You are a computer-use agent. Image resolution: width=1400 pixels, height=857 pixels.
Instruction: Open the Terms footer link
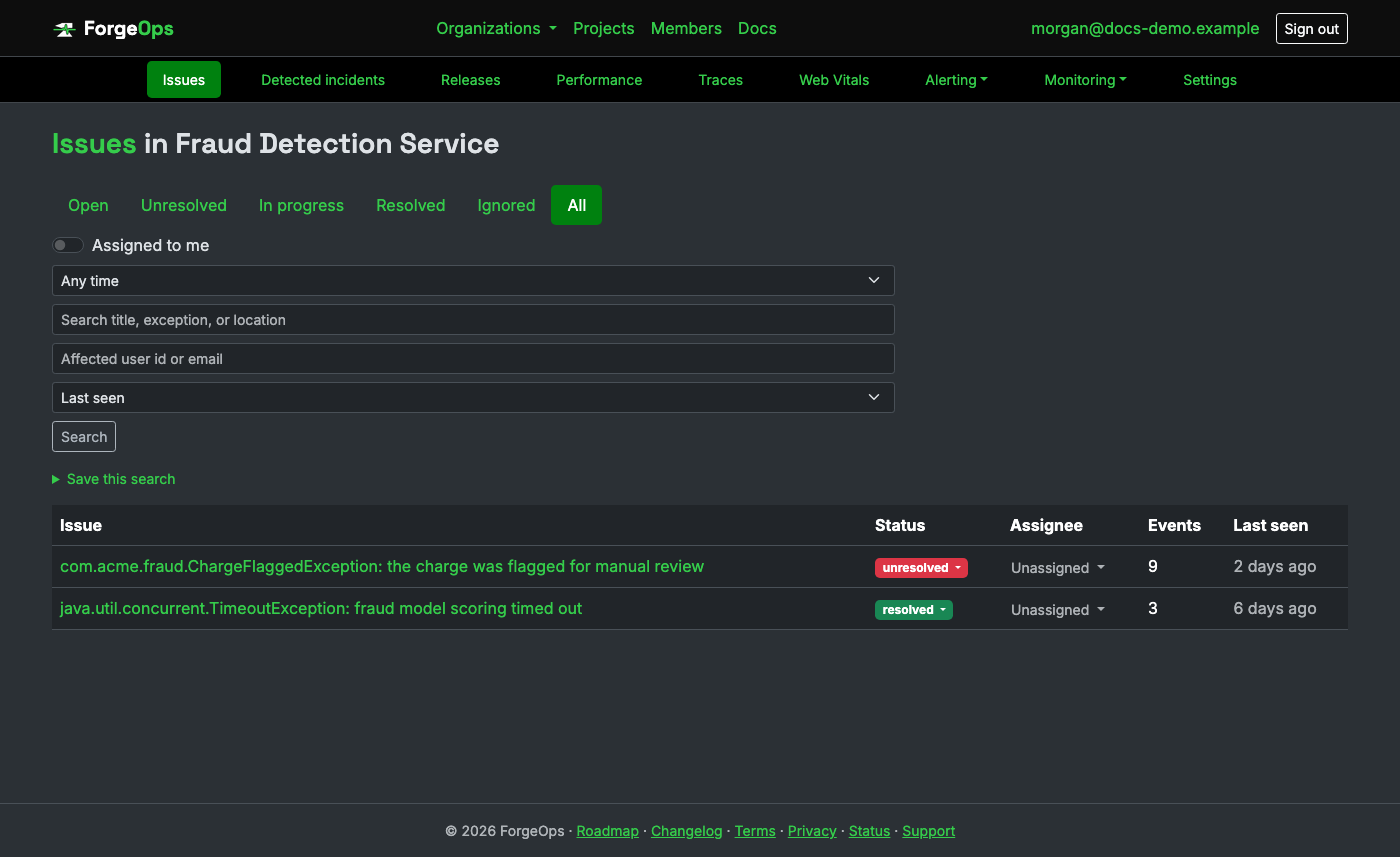(x=755, y=831)
